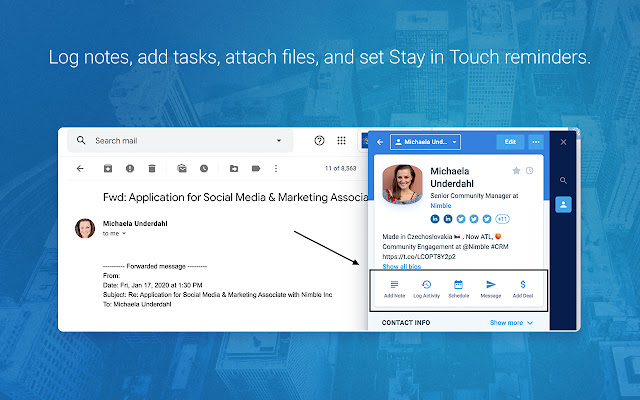640x400 pixels.
Task: Toggle Stay in Touch reminder clock
Action: (529, 171)
